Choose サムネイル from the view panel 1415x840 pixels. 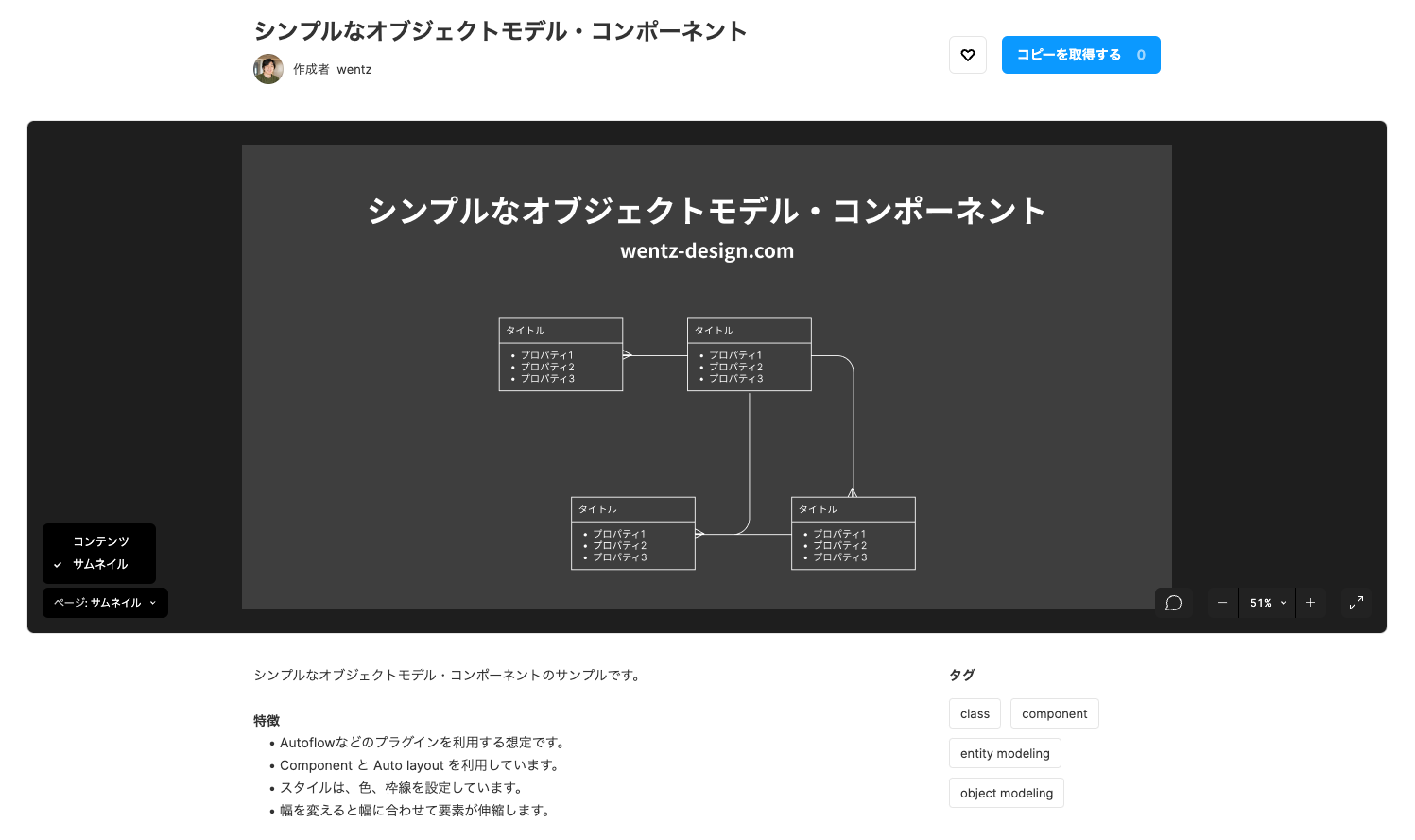[x=100, y=564]
